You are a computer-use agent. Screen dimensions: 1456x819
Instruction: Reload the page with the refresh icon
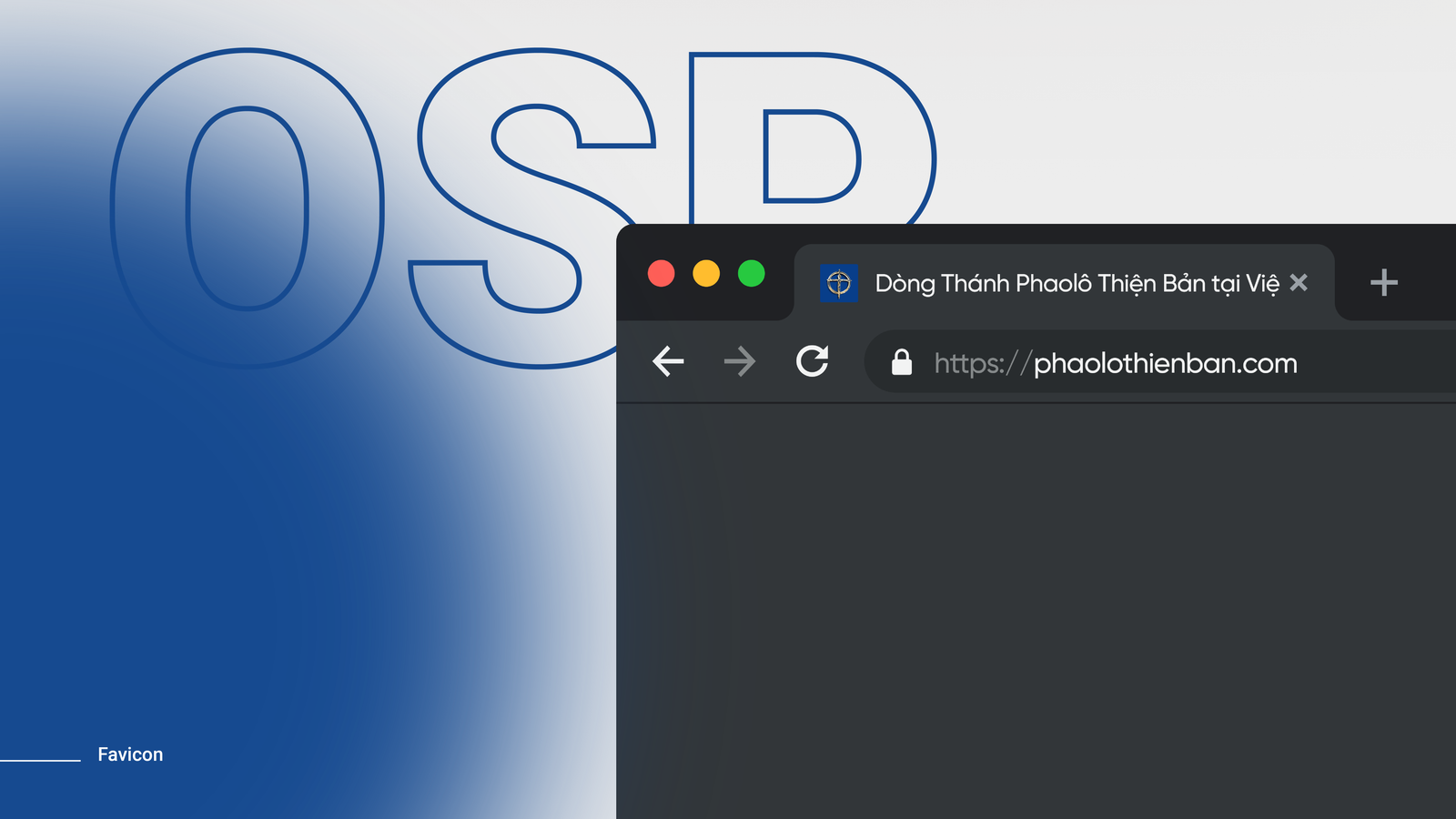pos(812,360)
